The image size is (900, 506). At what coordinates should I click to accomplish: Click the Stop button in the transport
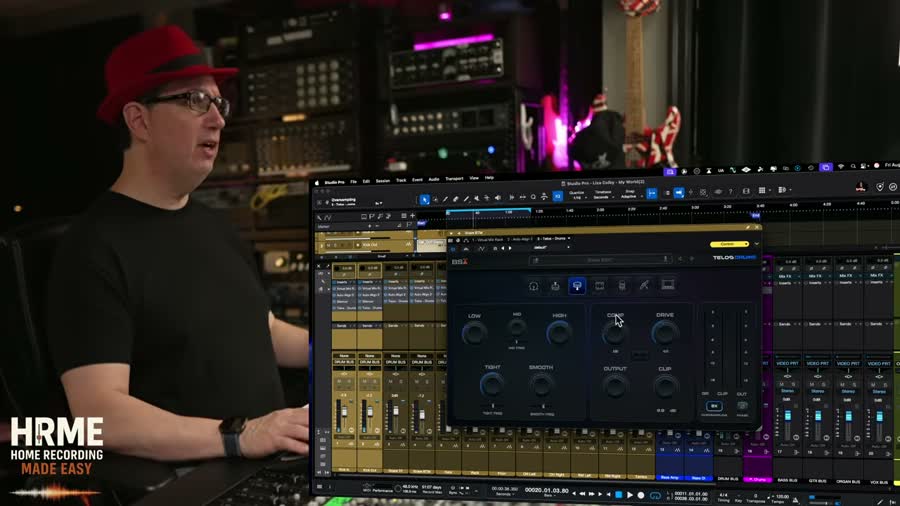point(618,495)
